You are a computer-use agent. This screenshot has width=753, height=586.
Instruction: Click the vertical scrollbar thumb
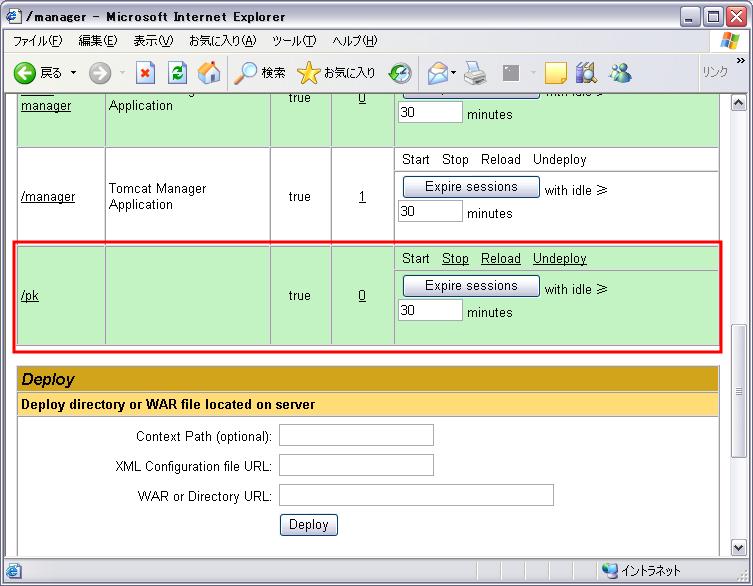tap(739, 391)
